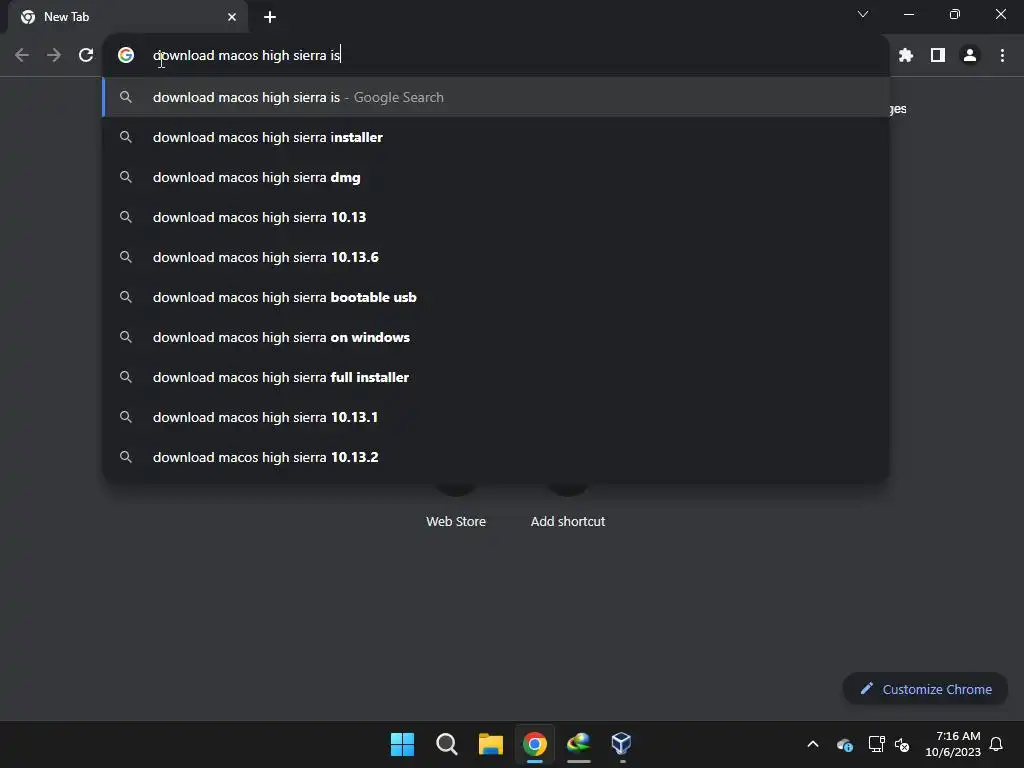Open File Explorer from taskbar
1024x768 pixels.
coord(490,744)
